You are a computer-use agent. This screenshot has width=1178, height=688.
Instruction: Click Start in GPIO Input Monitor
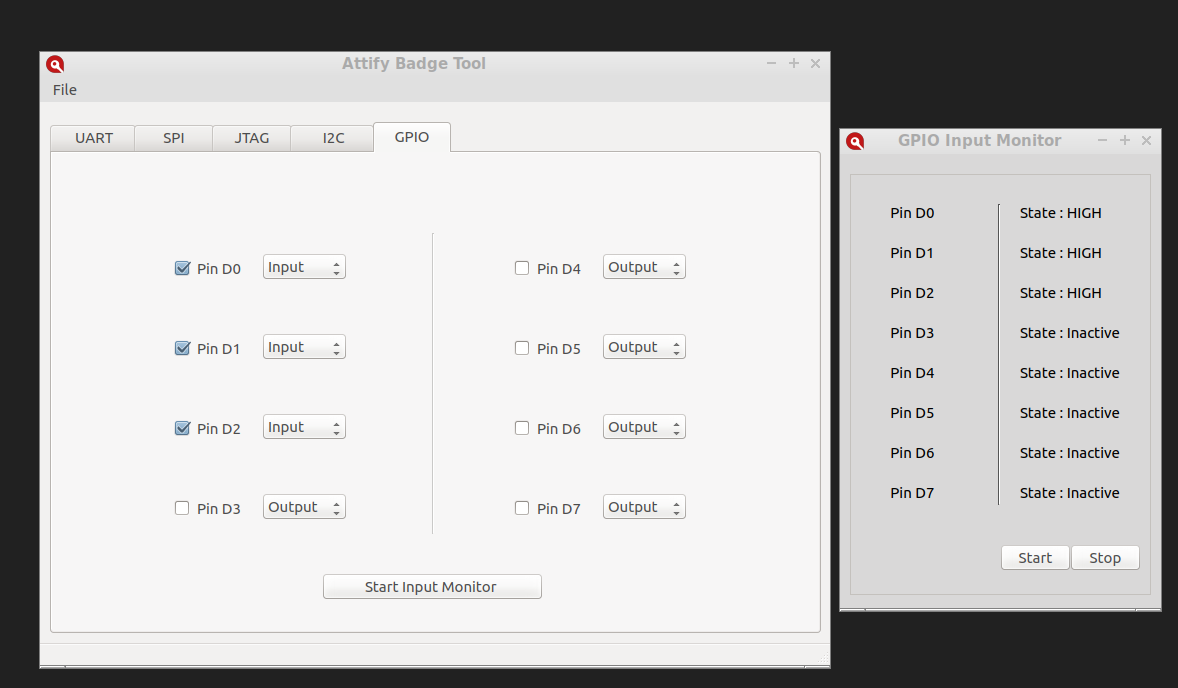tap(1035, 558)
